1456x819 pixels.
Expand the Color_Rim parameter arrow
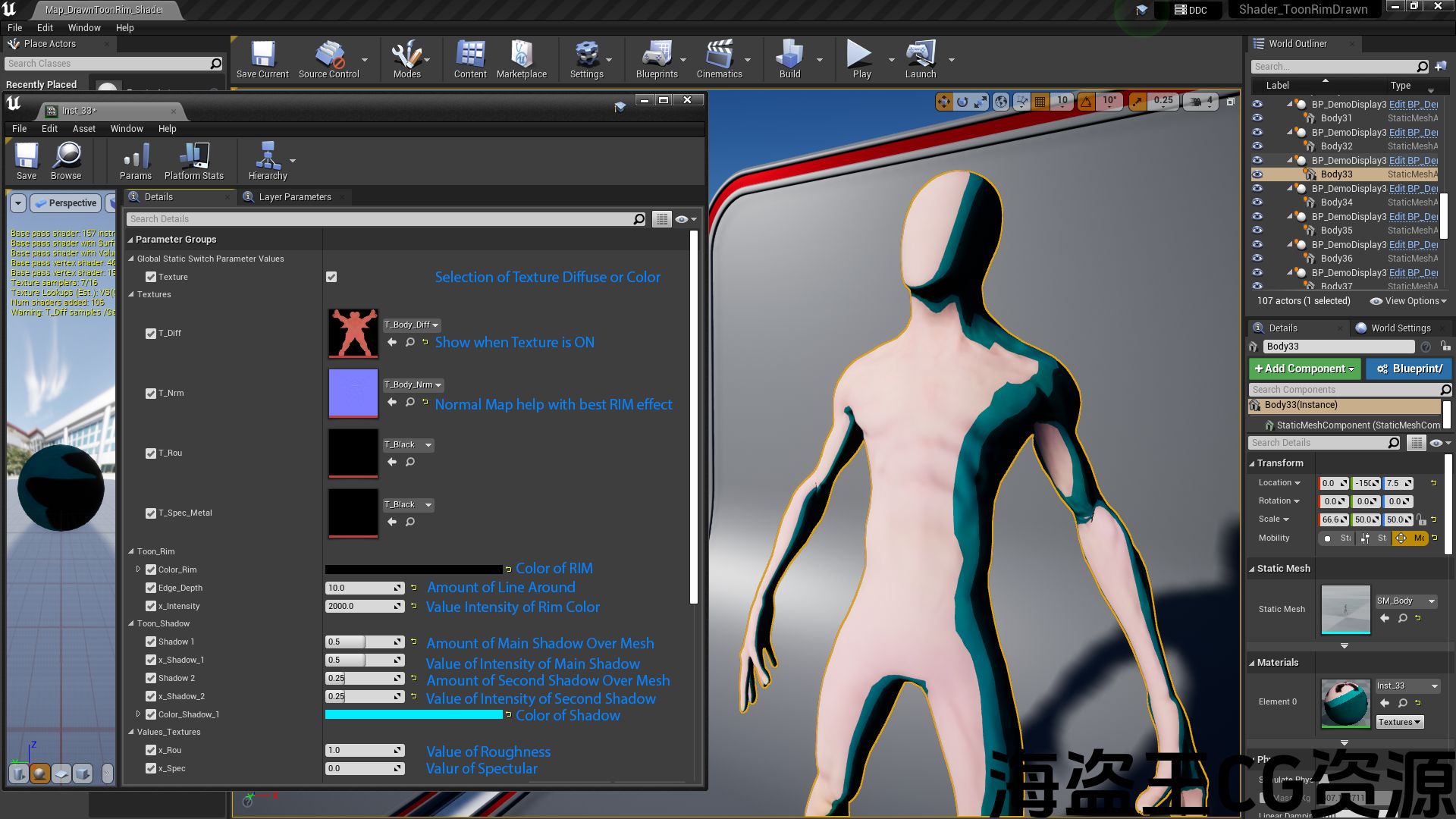pyautogui.click(x=138, y=570)
